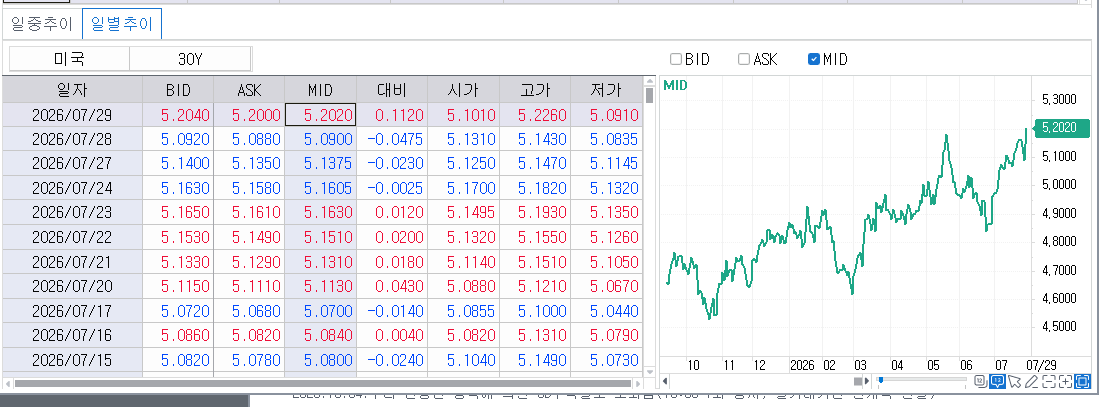This screenshot has width=1099, height=407.
Task: Select the 2026/07/23 date cell
Action: click(x=72, y=213)
